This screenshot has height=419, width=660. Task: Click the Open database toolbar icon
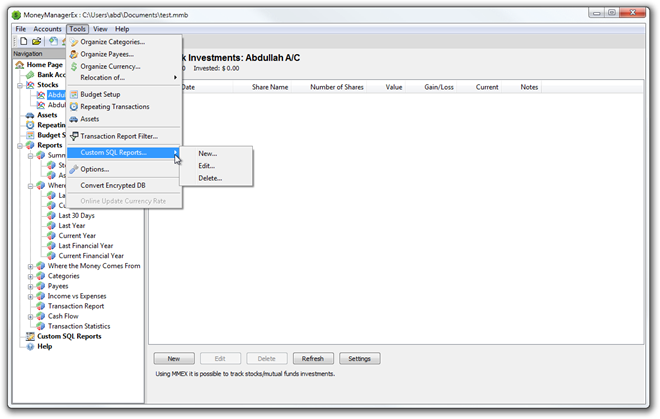point(37,41)
